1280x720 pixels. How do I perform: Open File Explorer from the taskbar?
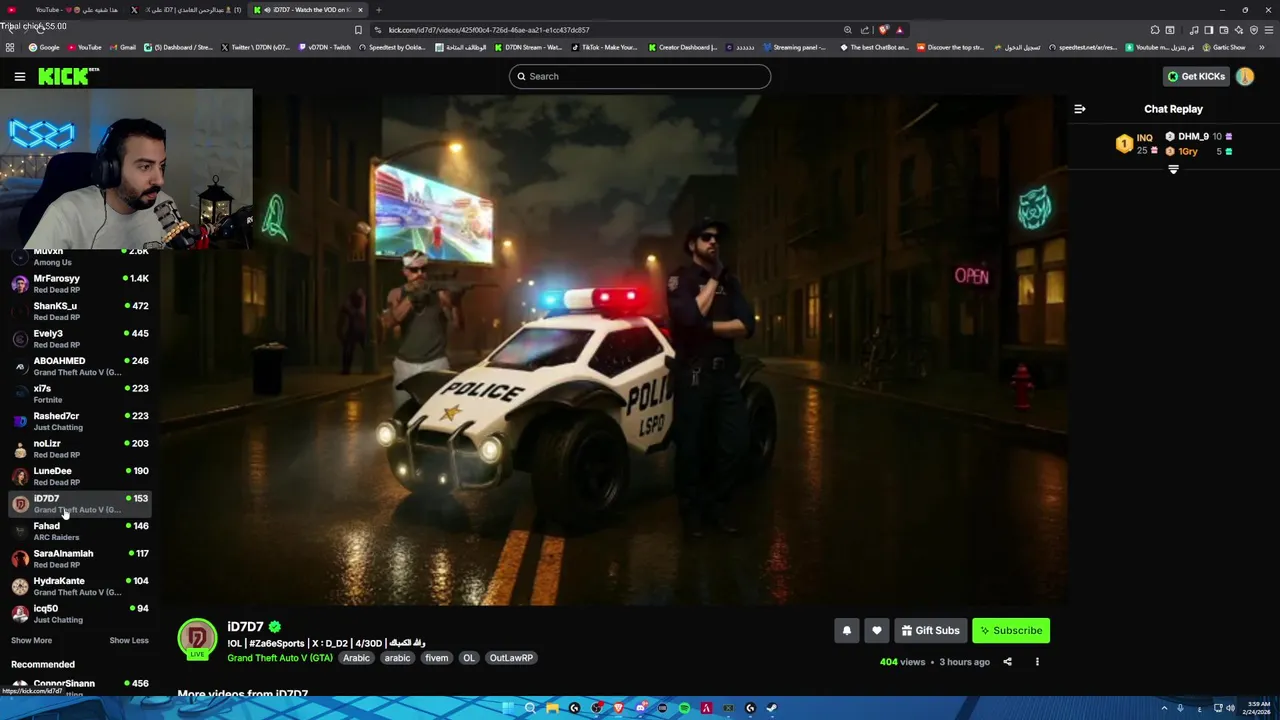tap(552, 708)
